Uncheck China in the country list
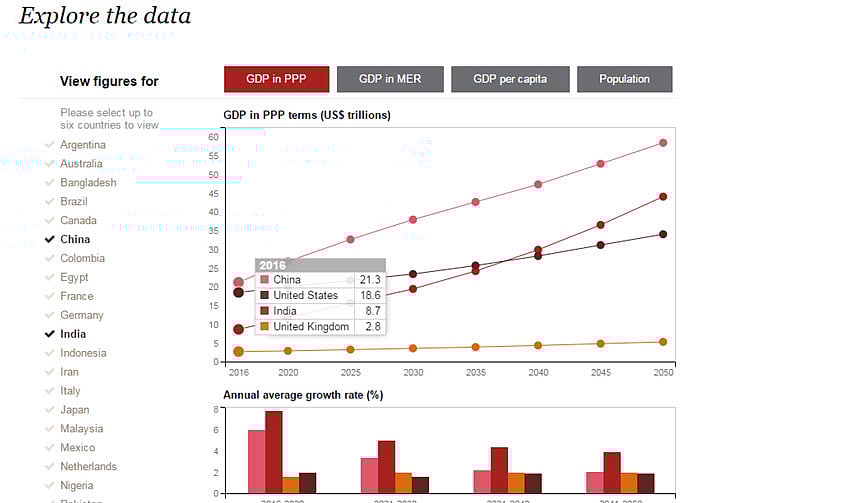Image resolution: width=849 pixels, height=503 pixels. [x=74, y=239]
